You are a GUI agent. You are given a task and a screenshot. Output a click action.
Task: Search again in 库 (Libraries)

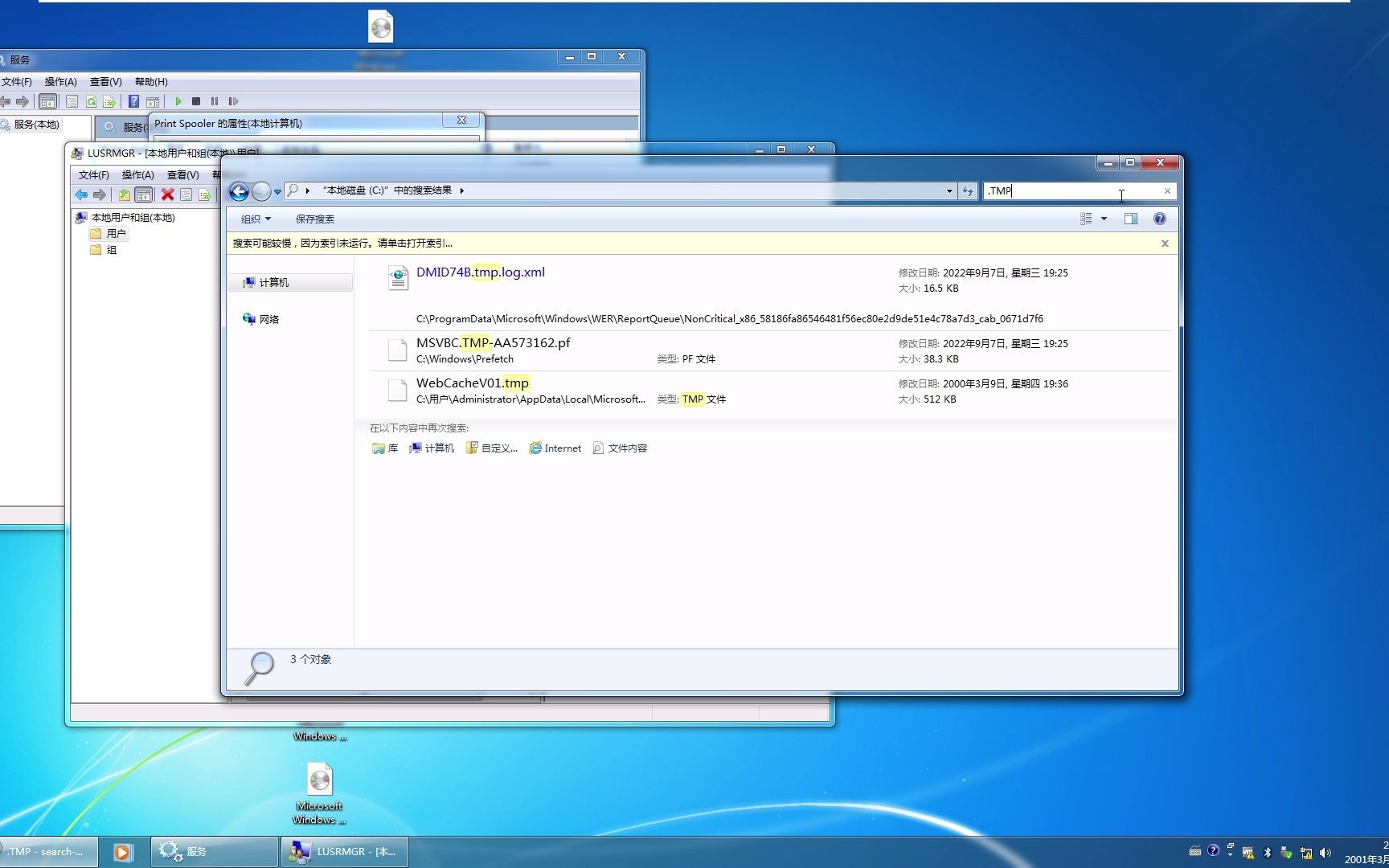pyautogui.click(x=385, y=448)
